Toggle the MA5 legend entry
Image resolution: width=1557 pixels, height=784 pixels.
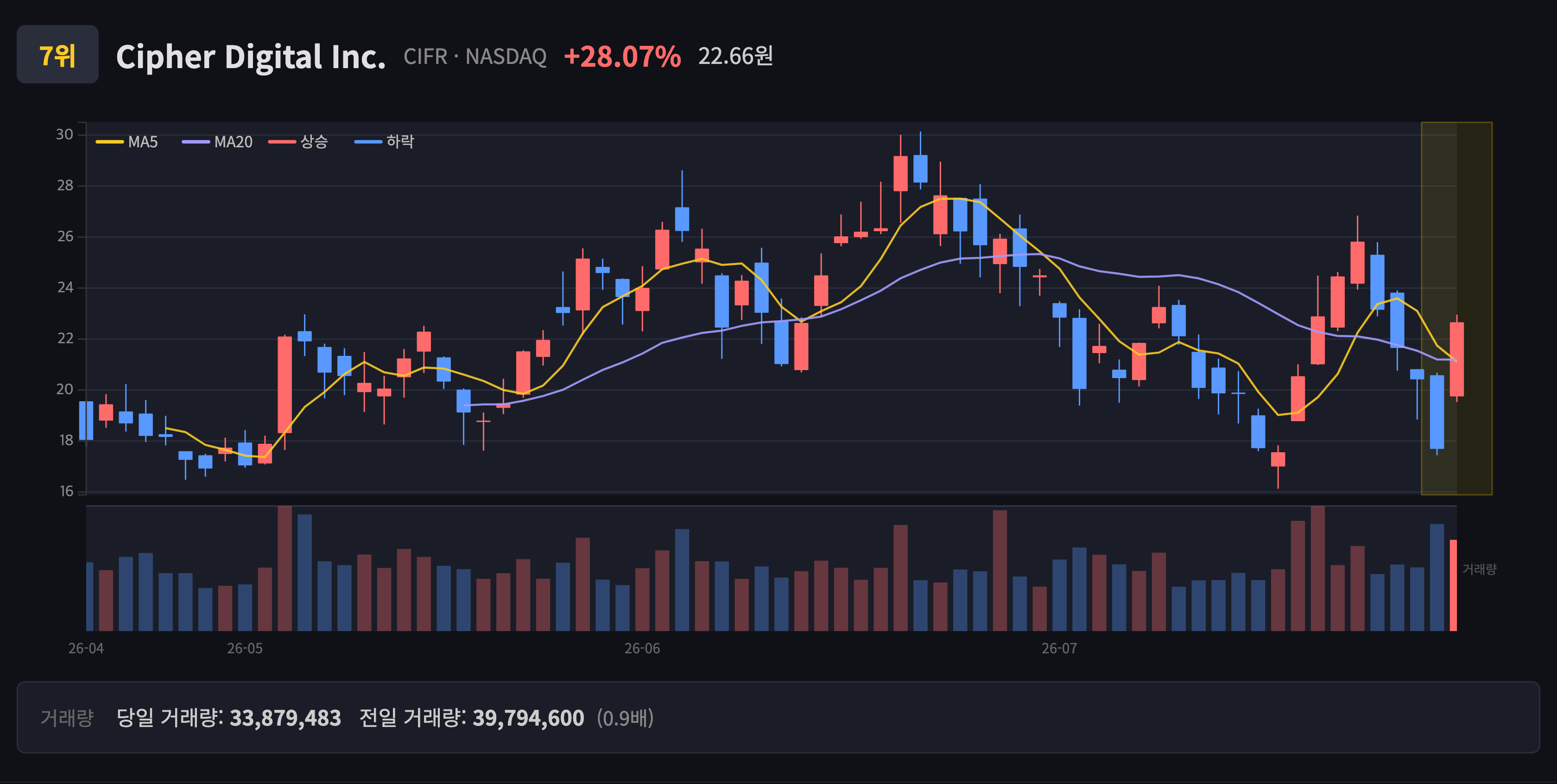pos(127,142)
